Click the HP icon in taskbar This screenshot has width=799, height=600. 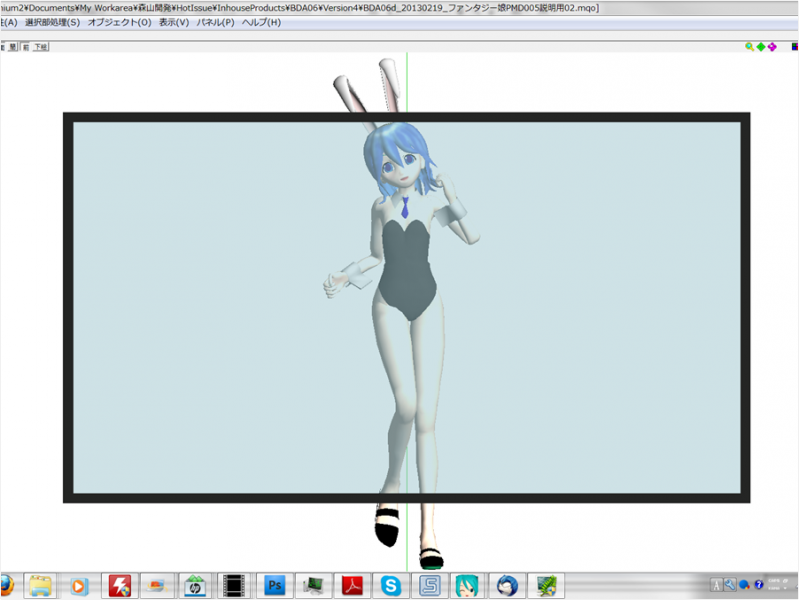(x=195, y=585)
